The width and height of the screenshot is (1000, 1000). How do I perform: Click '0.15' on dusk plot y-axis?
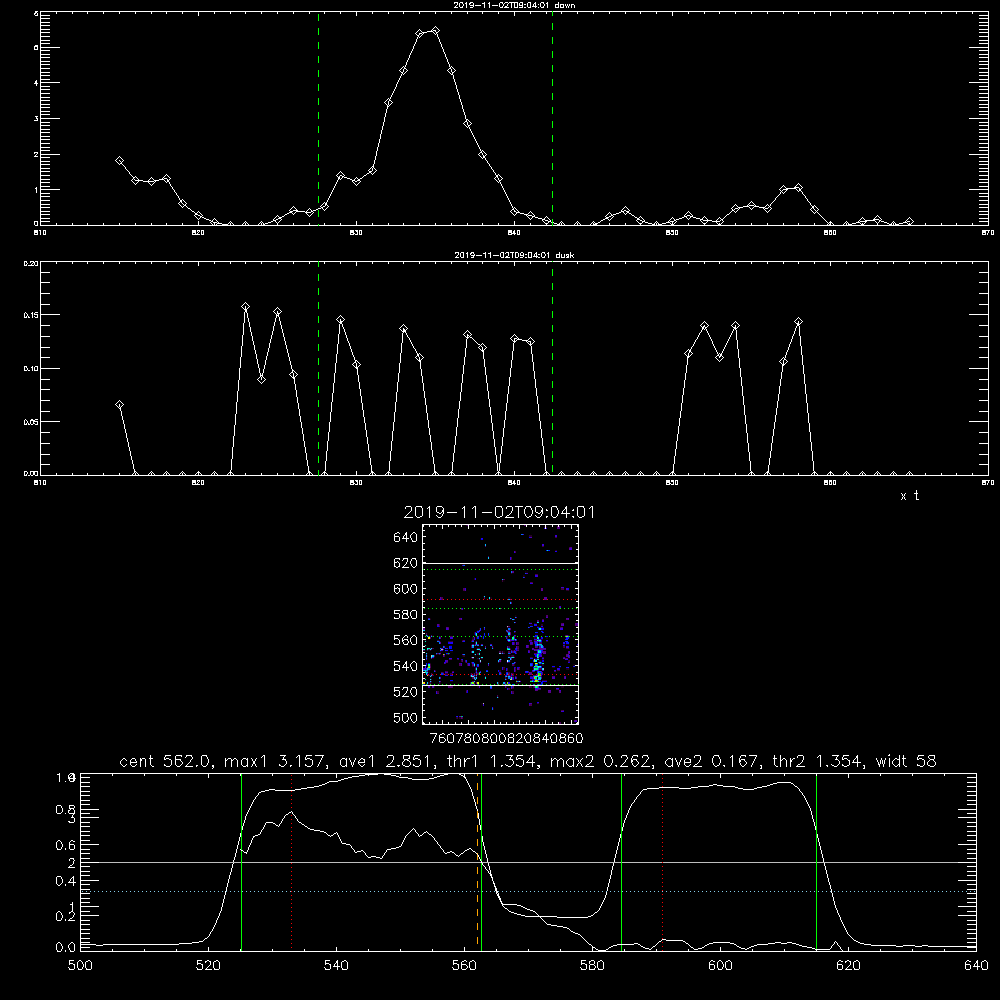[31, 315]
